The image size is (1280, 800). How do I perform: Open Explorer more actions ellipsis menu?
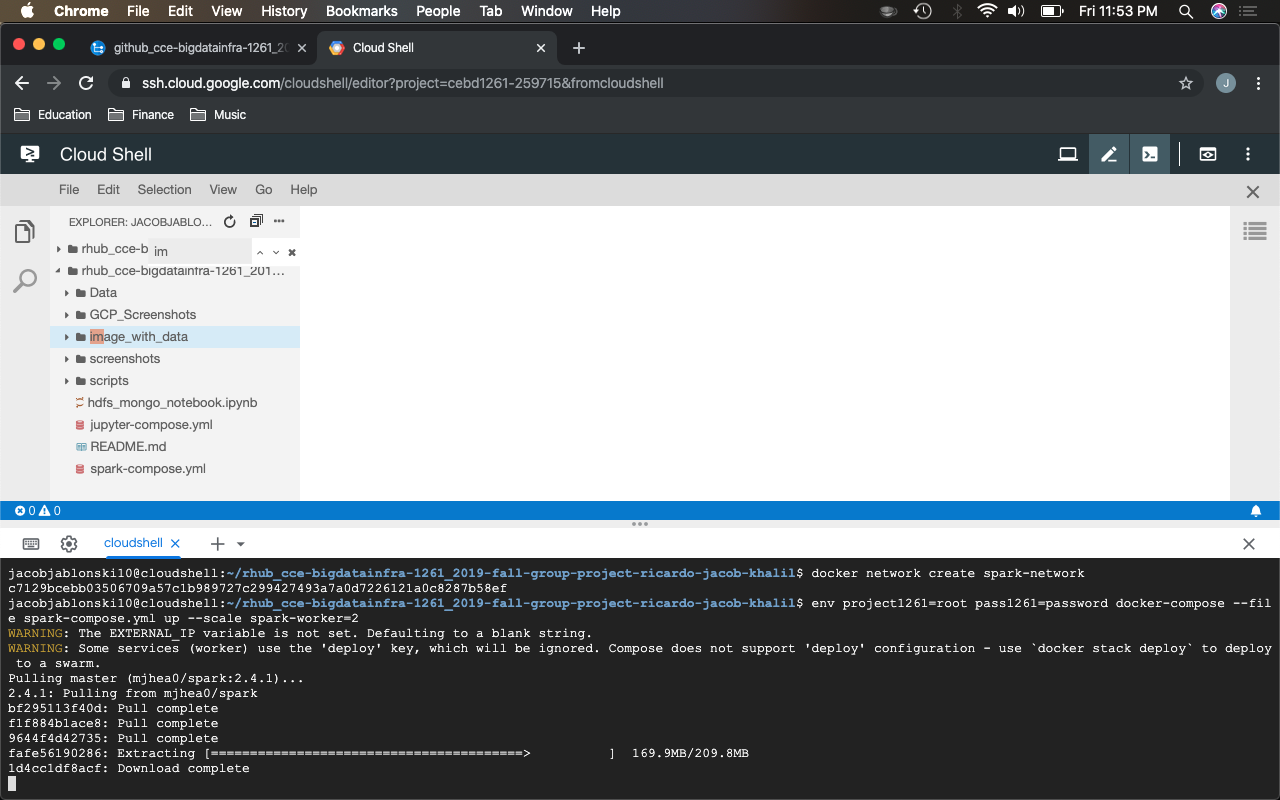click(279, 221)
